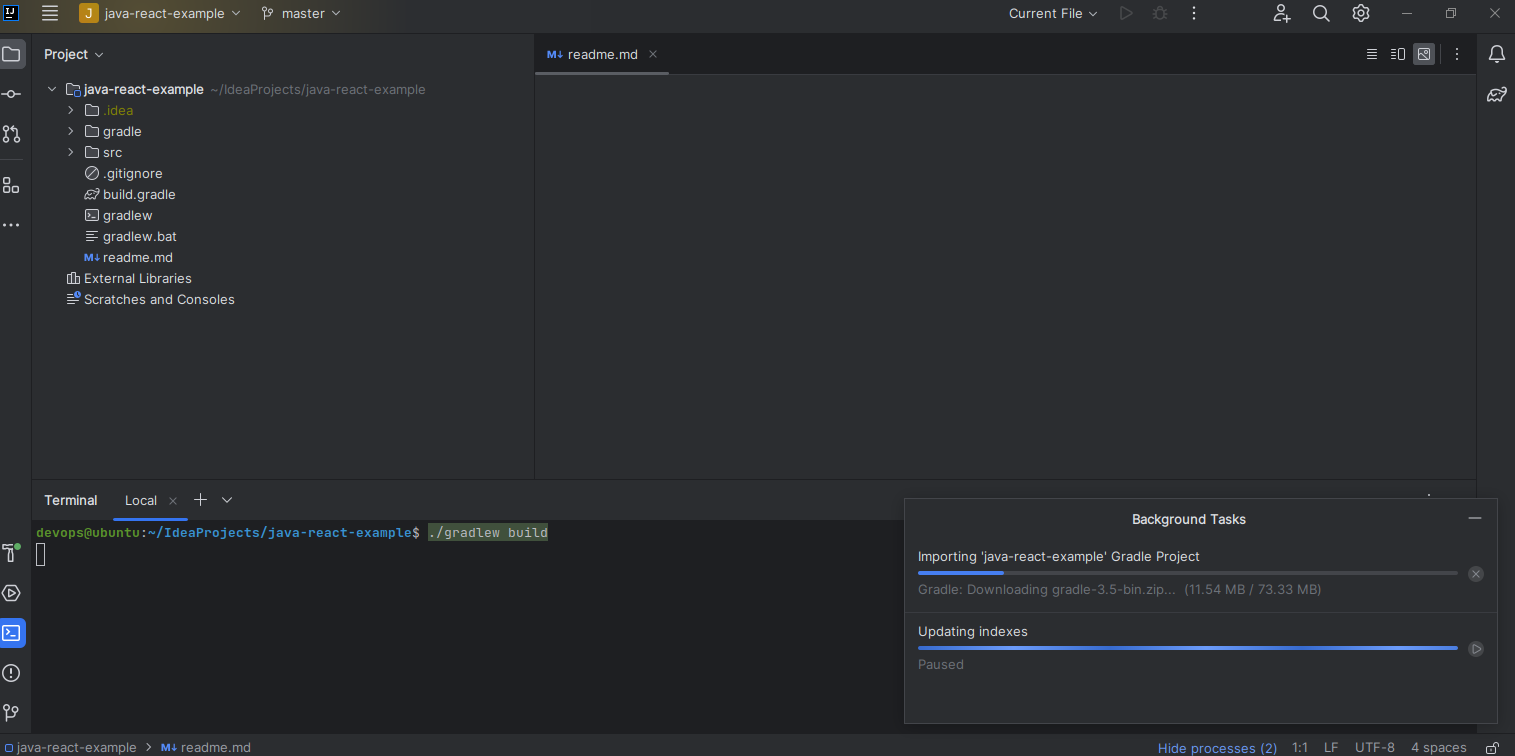Select gradlew file in project tree
The width and height of the screenshot is (1515, 756).
pyautogui.click(x=127, y=215)
